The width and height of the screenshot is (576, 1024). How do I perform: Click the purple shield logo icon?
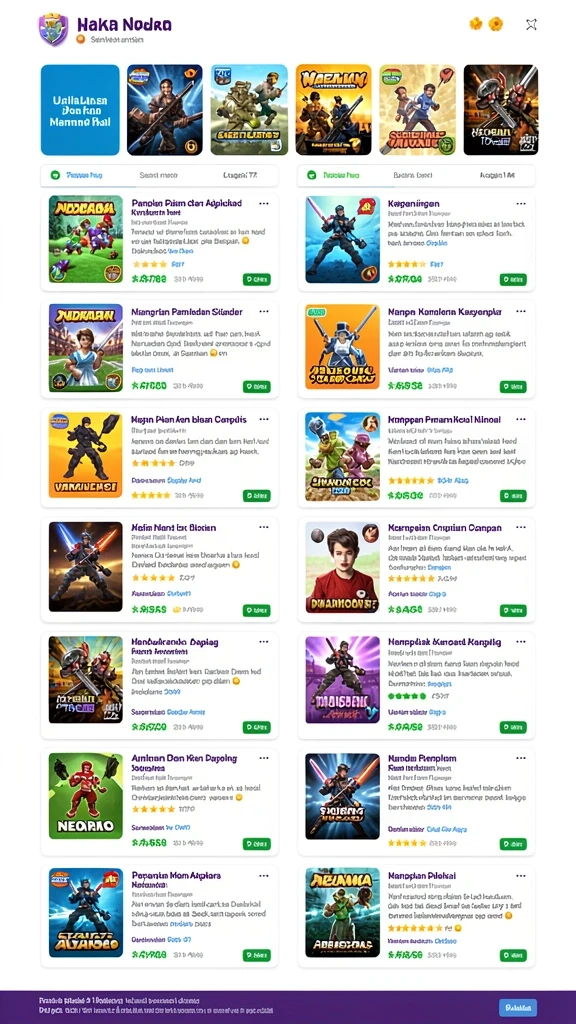(53, 30)
